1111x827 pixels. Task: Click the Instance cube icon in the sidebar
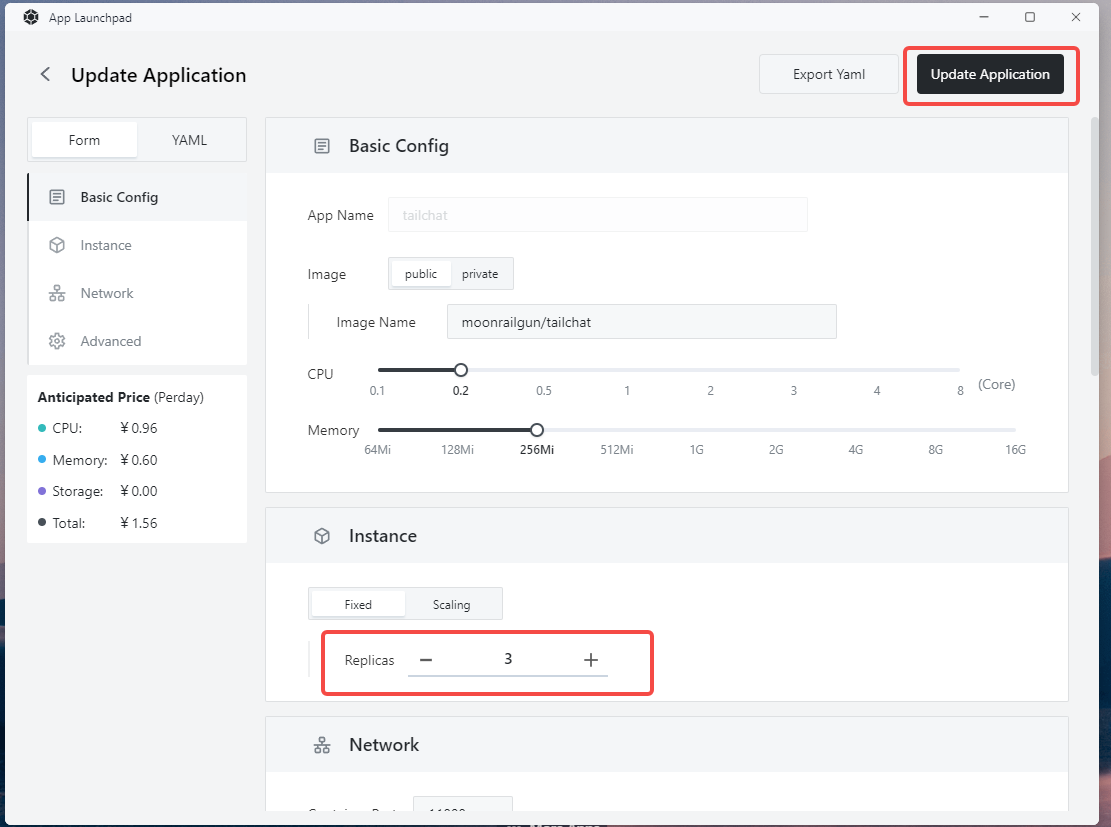[x=57, y=245]
